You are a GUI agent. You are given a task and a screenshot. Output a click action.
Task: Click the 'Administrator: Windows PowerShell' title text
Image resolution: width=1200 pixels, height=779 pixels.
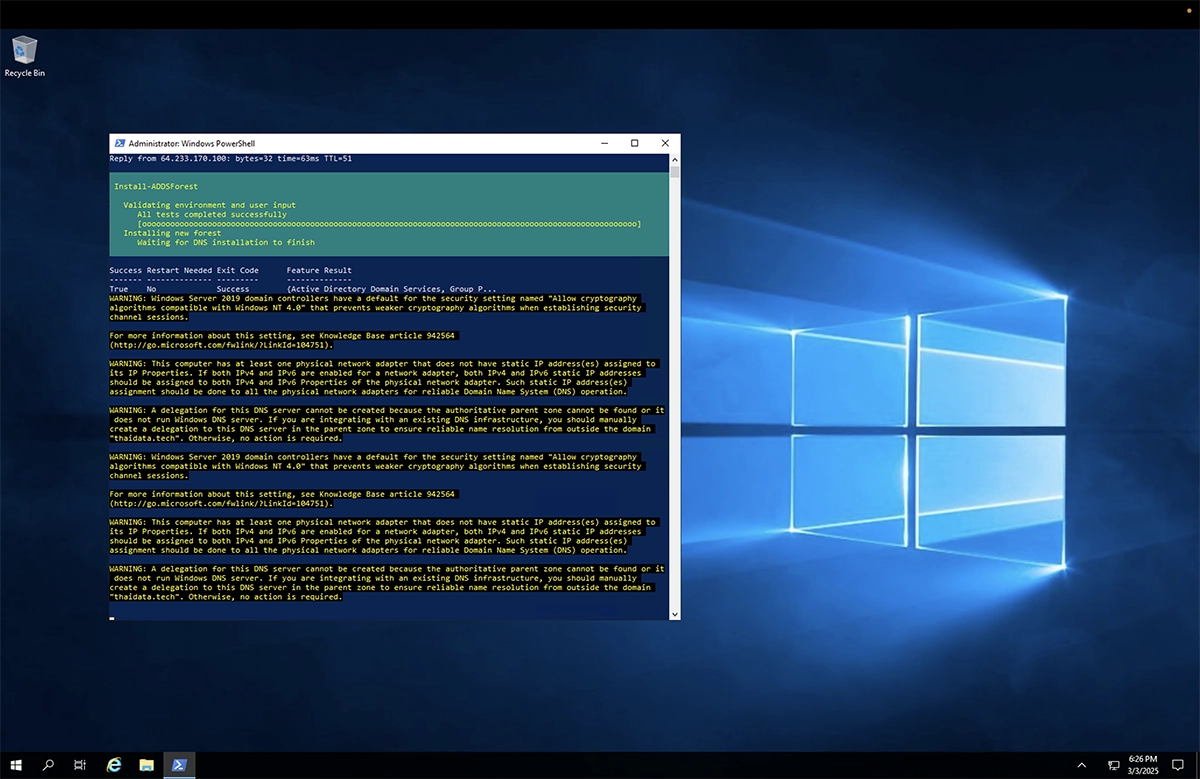coord(192,143)
